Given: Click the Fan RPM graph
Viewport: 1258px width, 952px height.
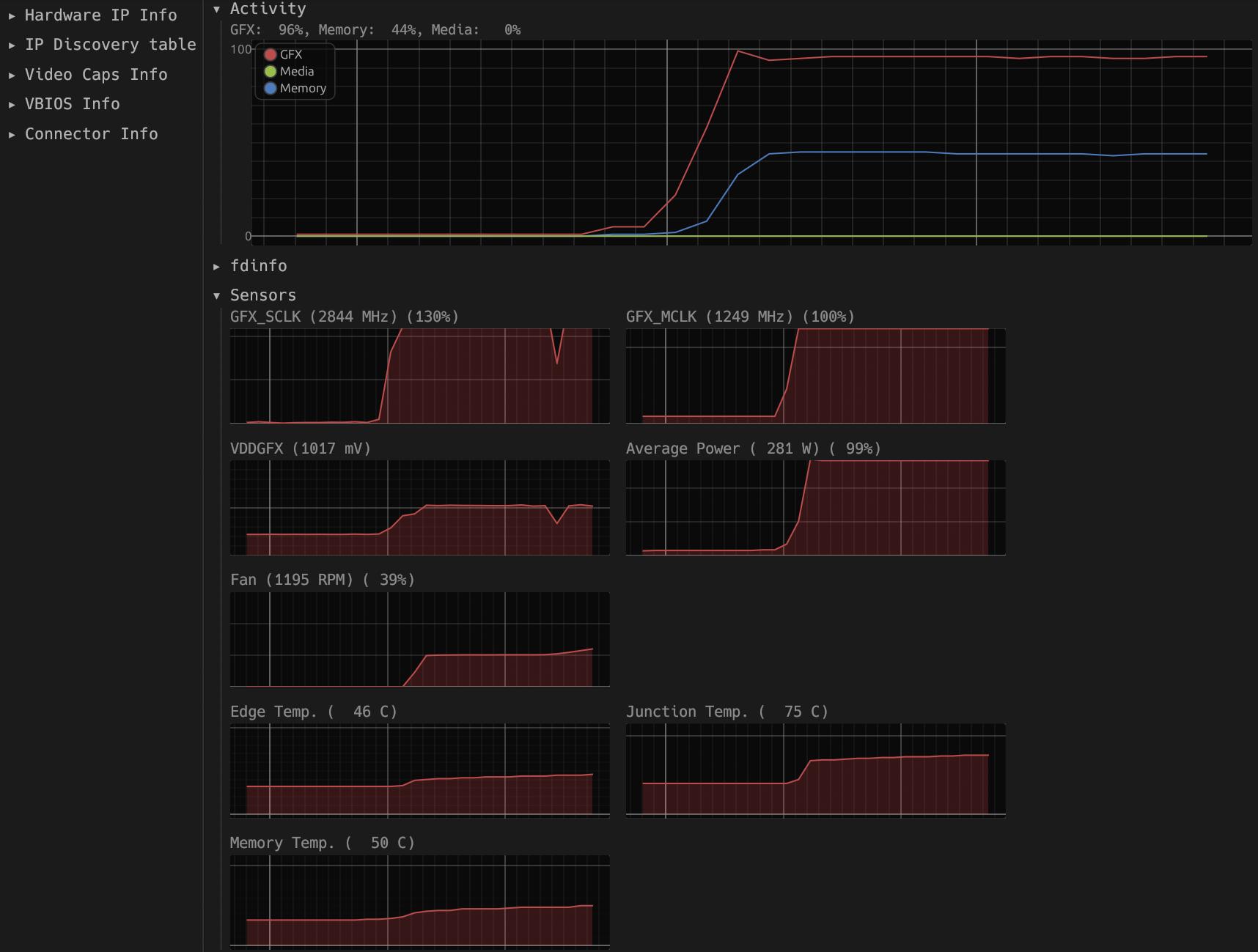Looking at the screenshot, I should (x=419, y=639).
